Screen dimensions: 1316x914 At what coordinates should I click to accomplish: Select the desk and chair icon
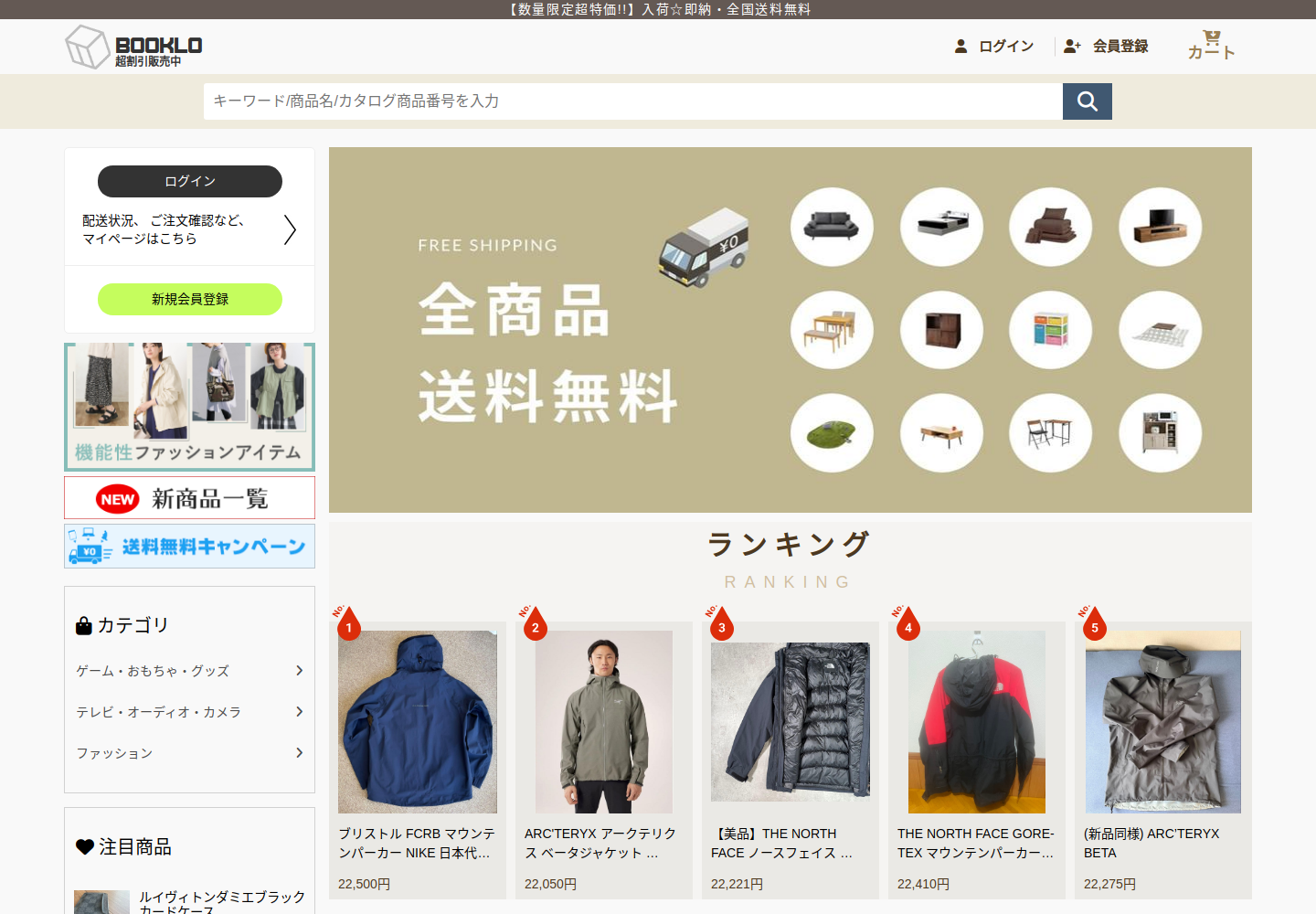[x=1051, y=433]
